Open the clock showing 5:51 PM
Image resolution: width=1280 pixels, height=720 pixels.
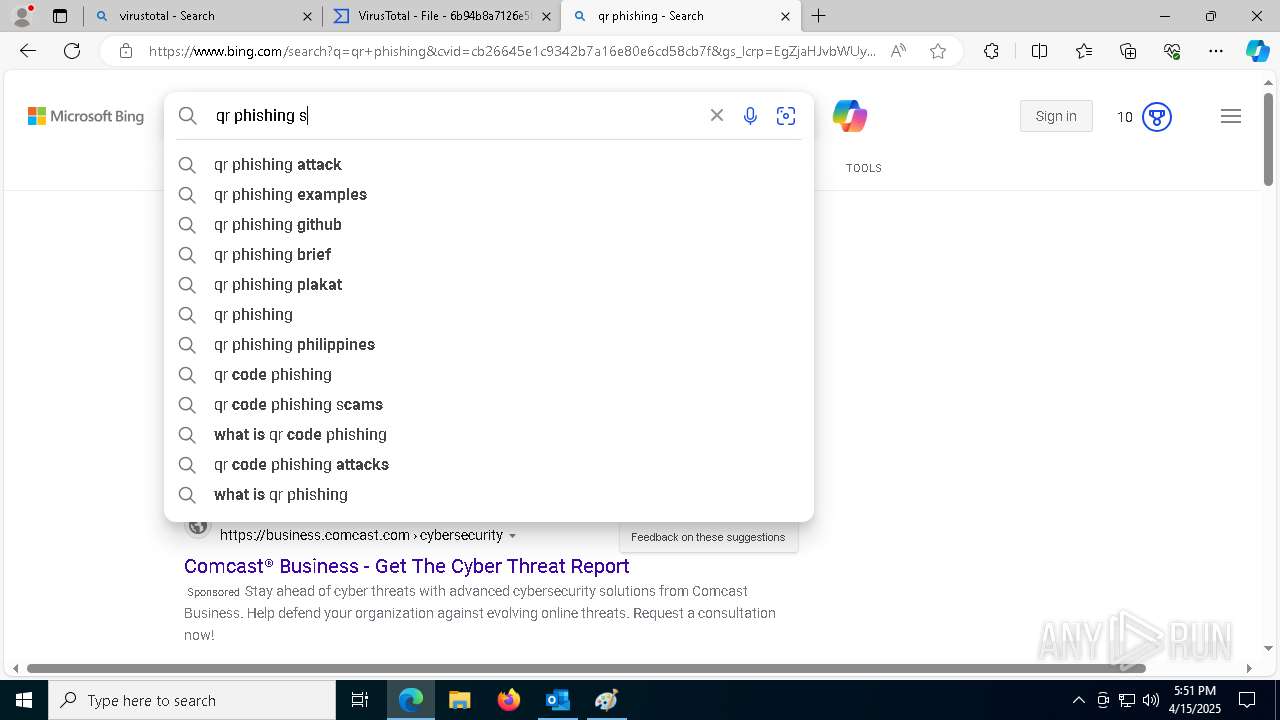[1197, 700]
